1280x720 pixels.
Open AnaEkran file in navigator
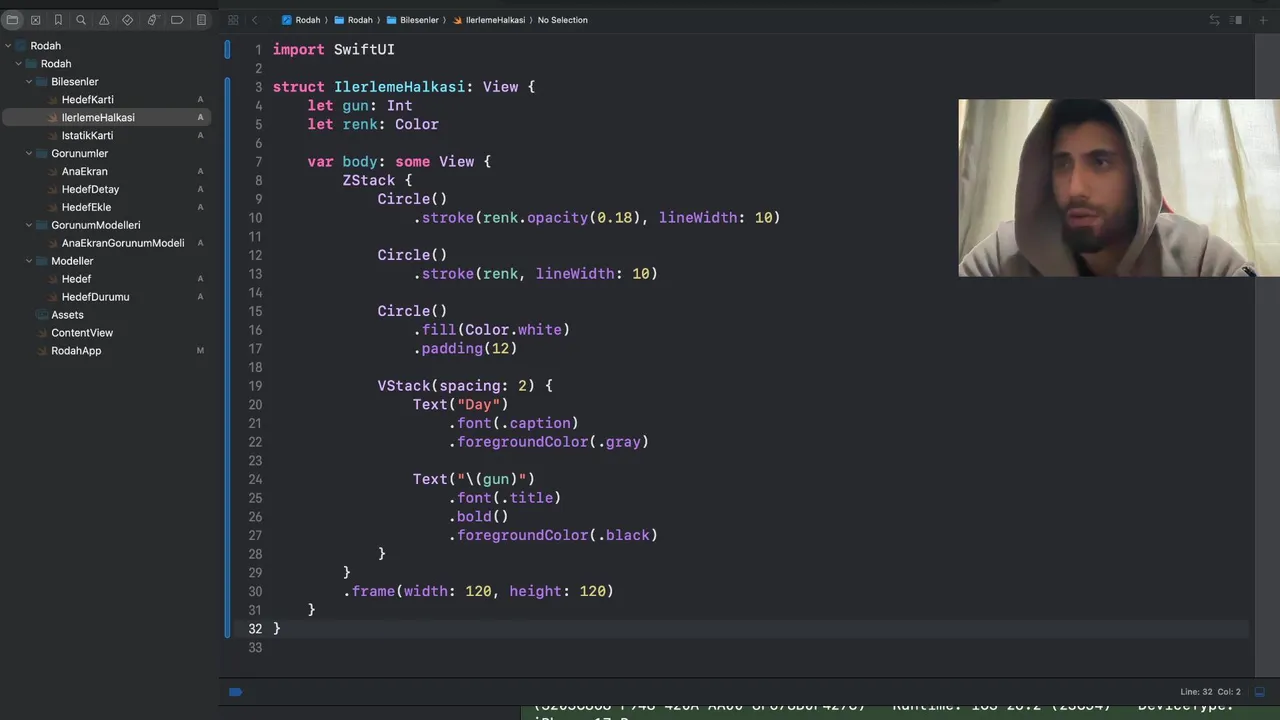click(x=84, y=172)
